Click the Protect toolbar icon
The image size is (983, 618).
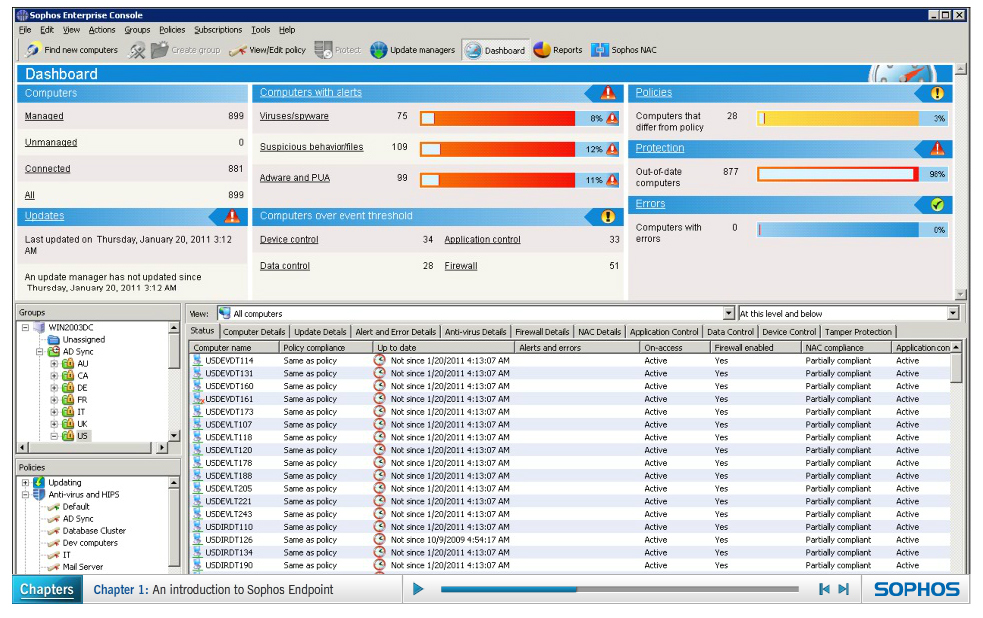[323, 50]
